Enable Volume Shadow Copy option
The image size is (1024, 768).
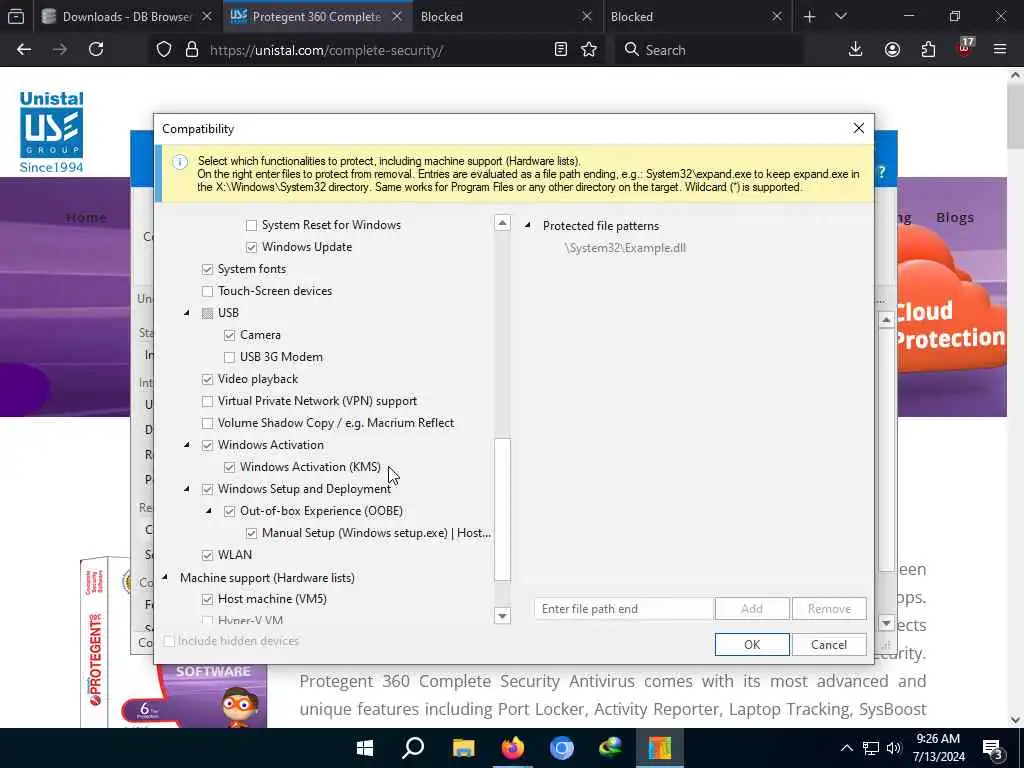pyautogui.click(x=208, y=423)
